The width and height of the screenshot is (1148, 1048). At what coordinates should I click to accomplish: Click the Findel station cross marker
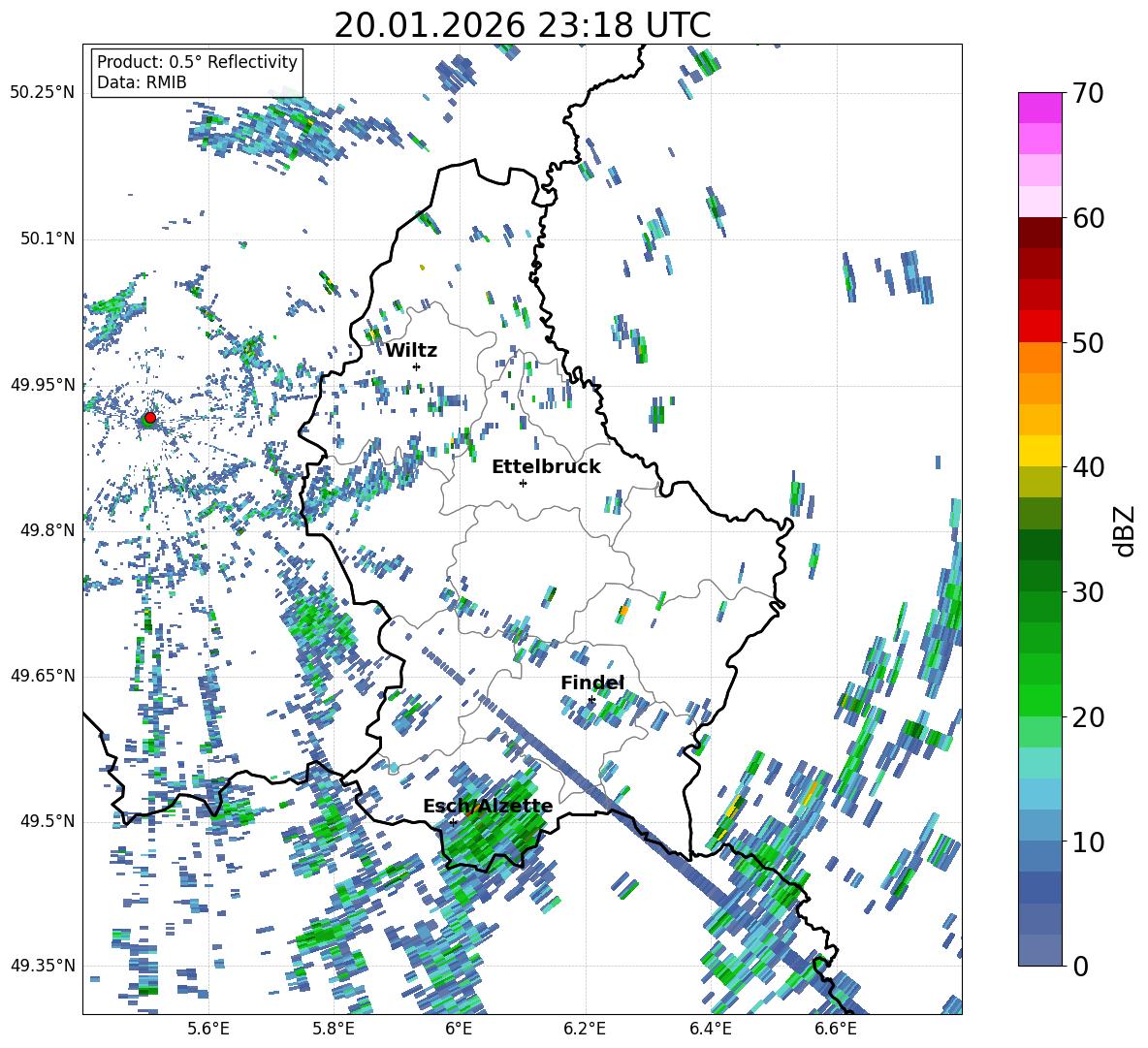coord(591,700)
